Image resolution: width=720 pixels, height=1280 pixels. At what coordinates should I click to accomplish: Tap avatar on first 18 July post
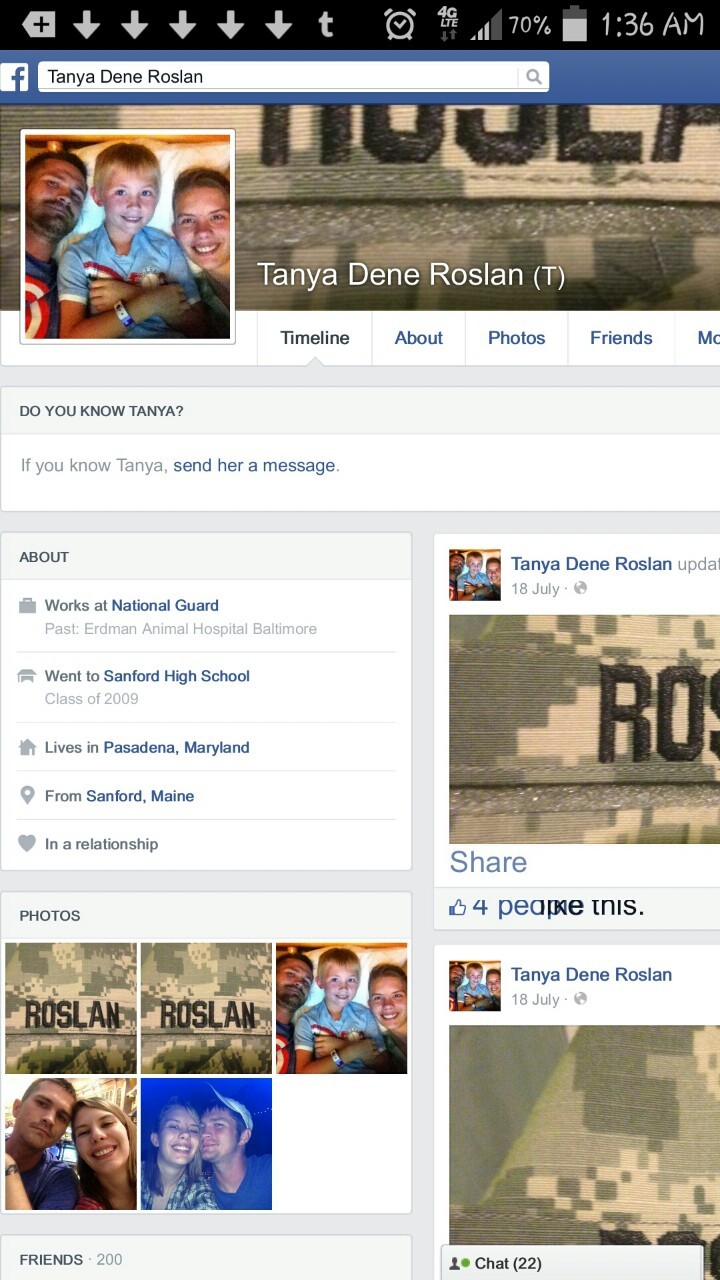[475, 574]
